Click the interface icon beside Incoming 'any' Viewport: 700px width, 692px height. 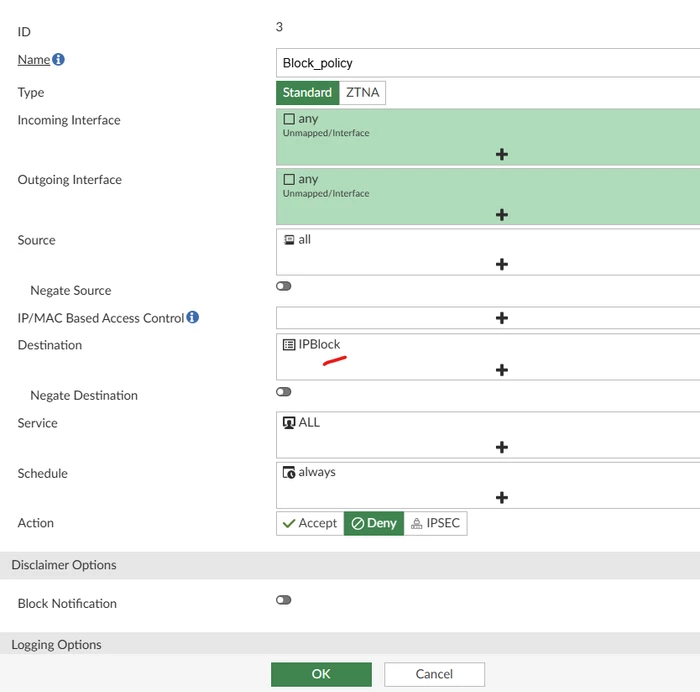click(289, 119)
